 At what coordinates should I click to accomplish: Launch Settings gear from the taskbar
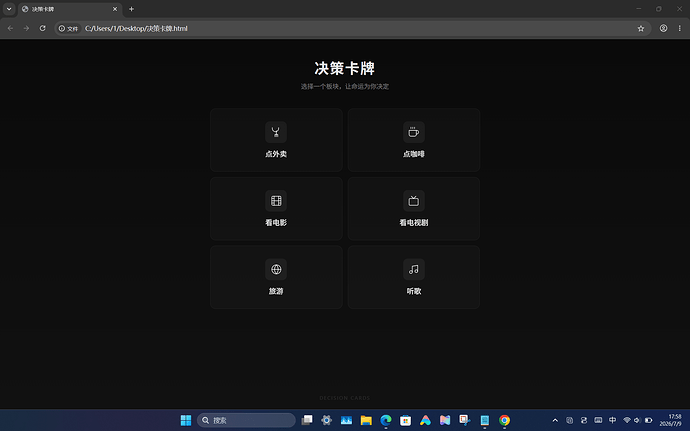pyautogui.click(x=326, y=420)
